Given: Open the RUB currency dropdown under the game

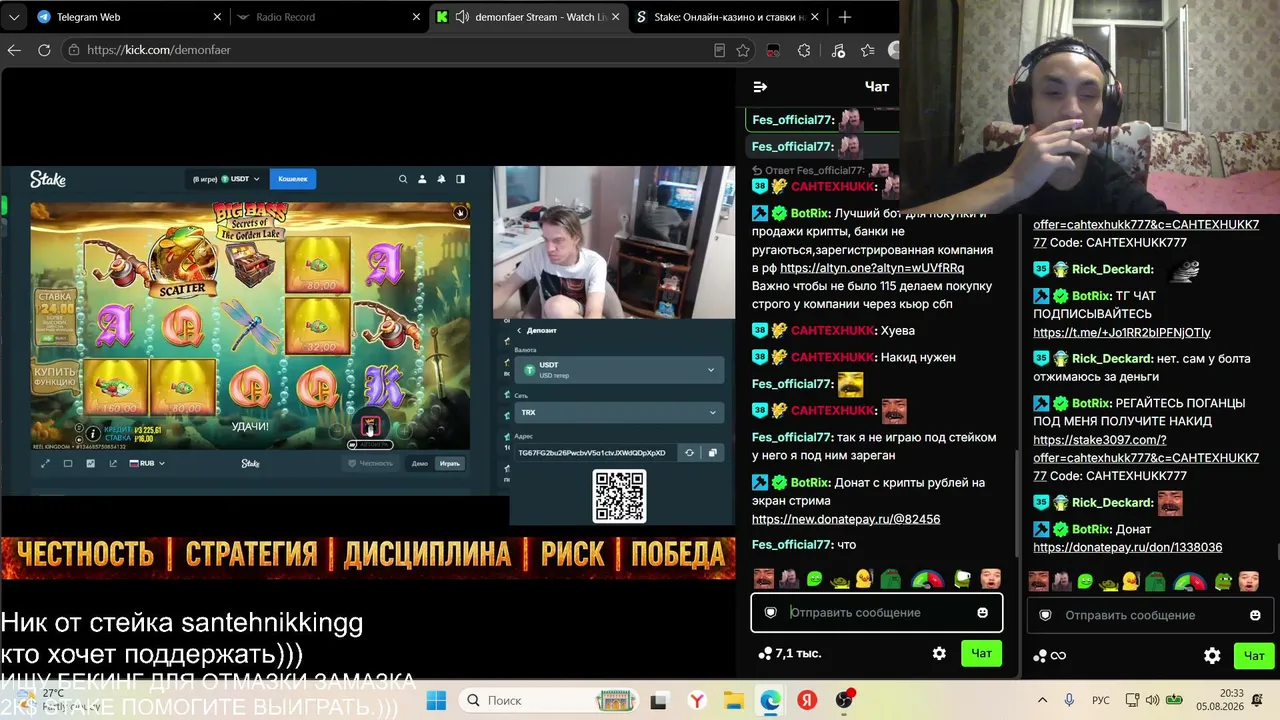Looking at the screenshot, I should (x=147, y=463).
